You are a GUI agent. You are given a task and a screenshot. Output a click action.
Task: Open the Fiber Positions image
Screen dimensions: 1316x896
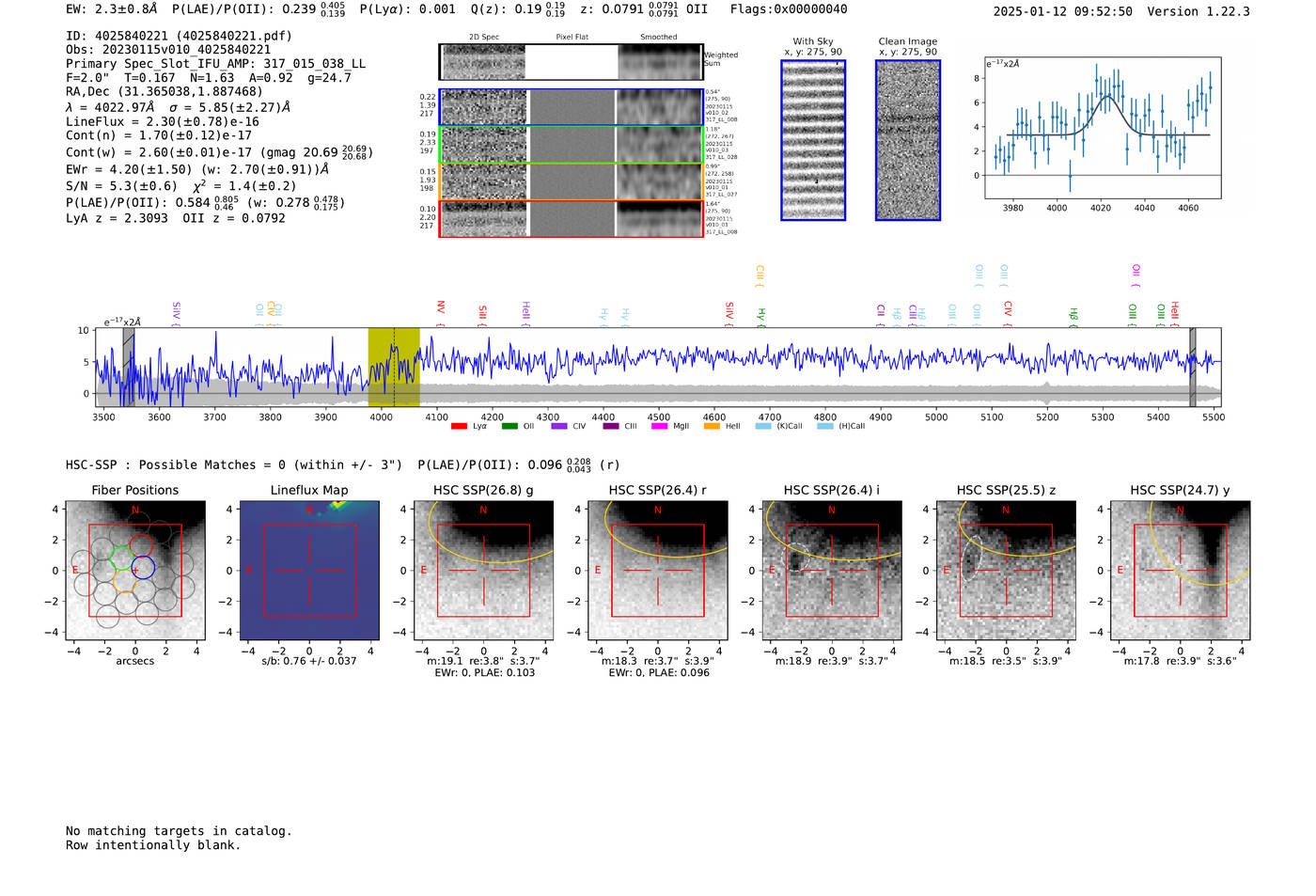coord(135,571)
